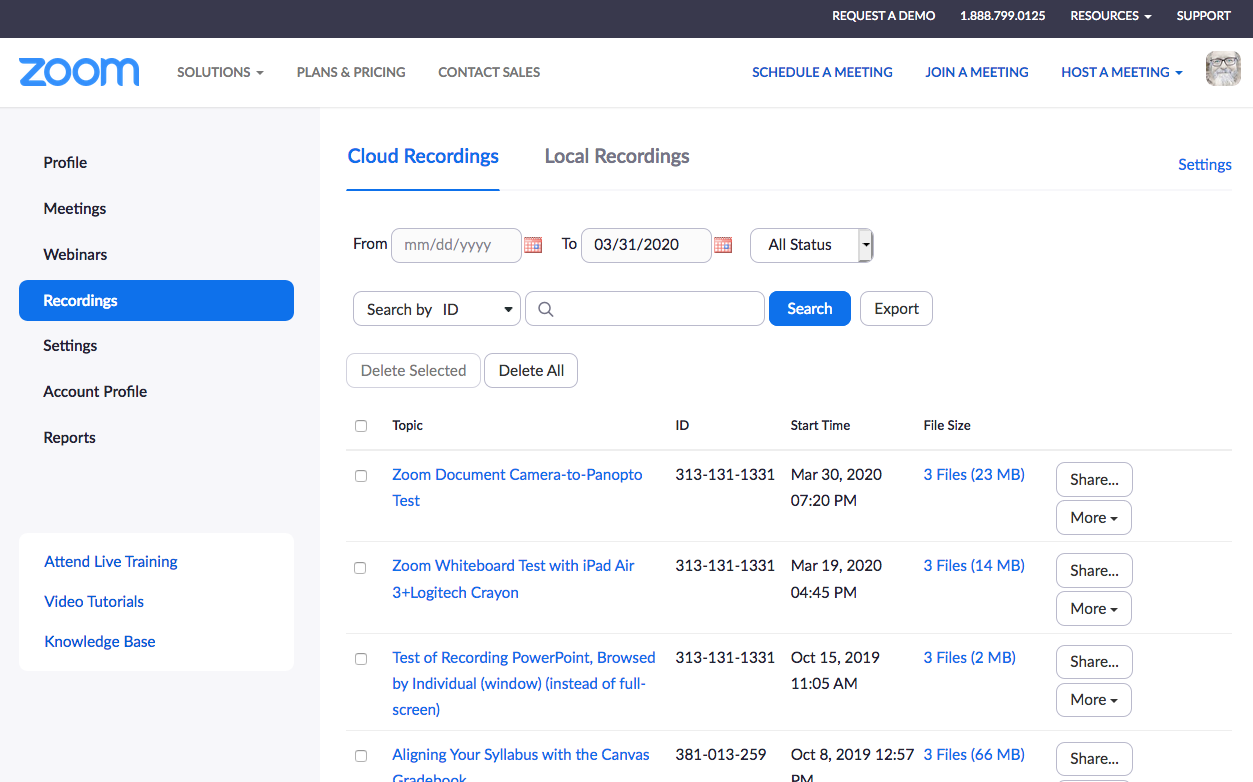This screenshot has width=1253, height=782.
Task: Click Contact Sales link
Action: pyautogui.click(x=489, y=72)
